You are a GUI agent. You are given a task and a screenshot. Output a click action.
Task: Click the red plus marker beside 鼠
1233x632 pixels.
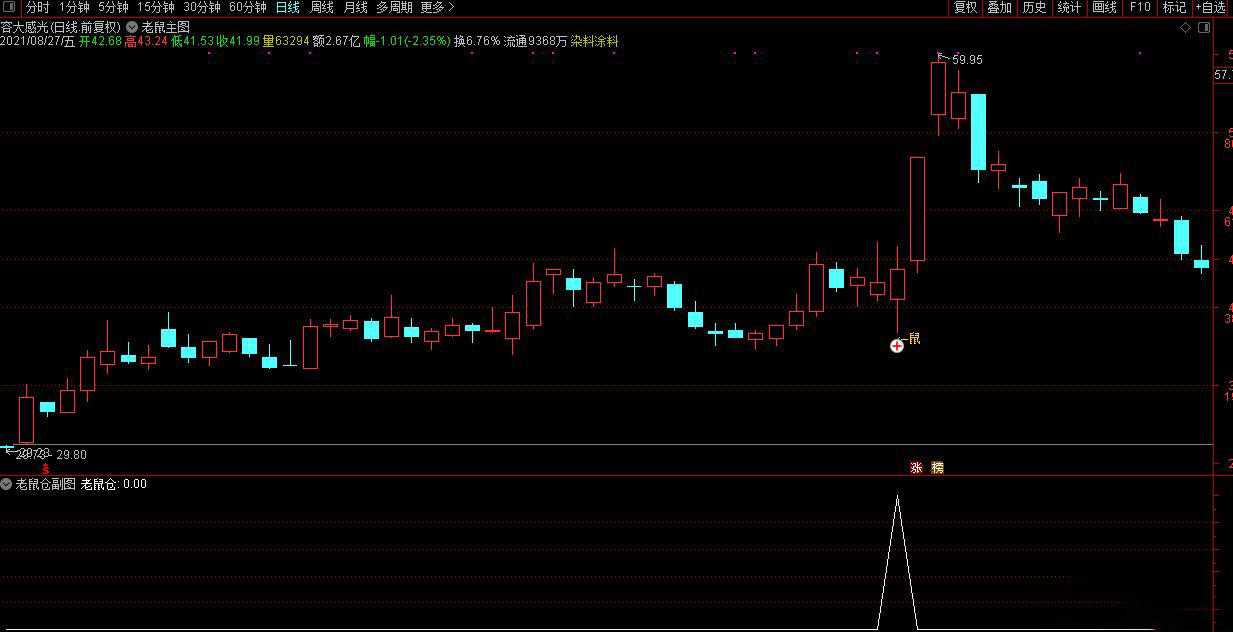(x=897, y=345)
